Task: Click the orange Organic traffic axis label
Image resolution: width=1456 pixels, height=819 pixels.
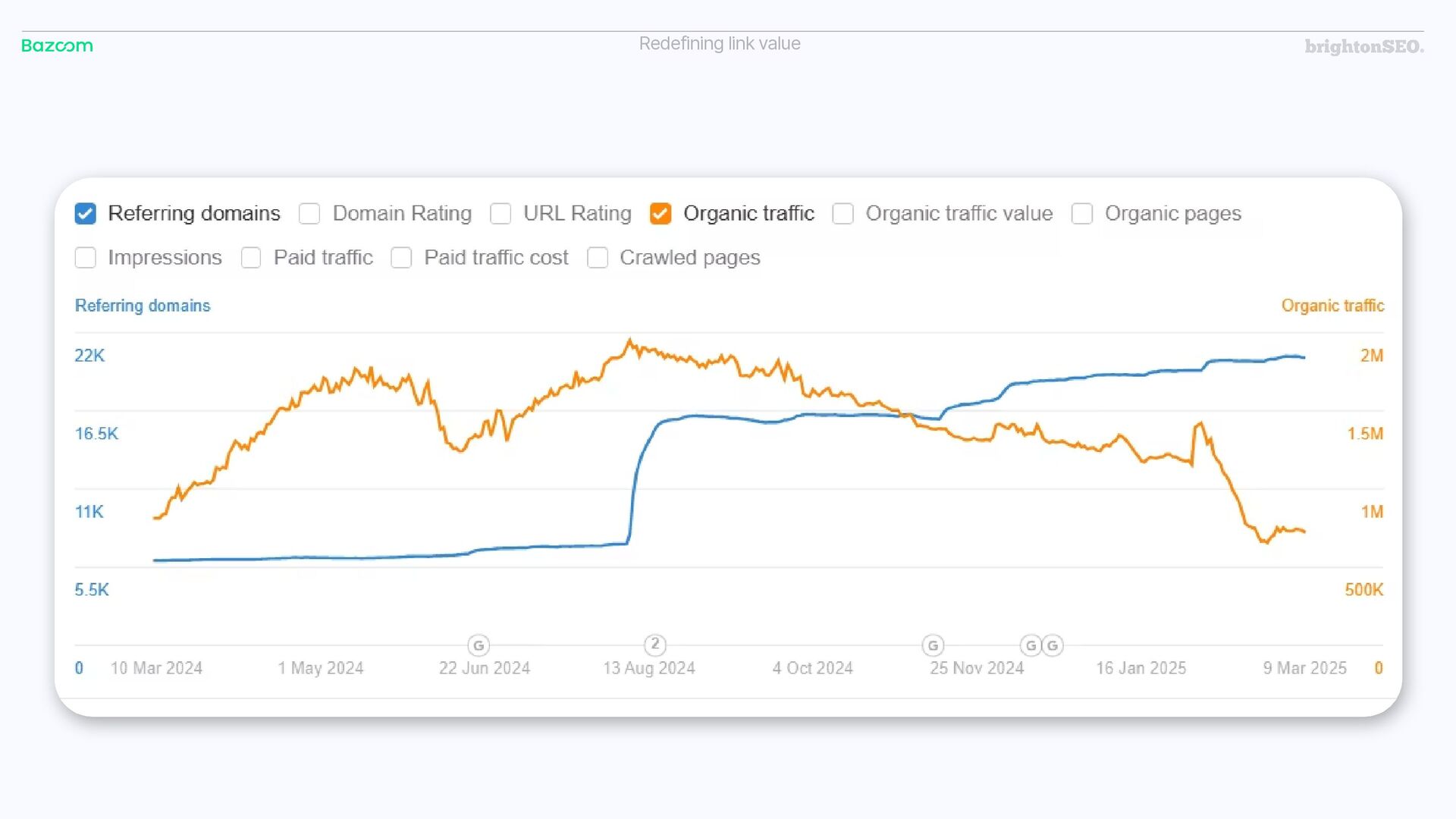Action: pos(1332,306)
